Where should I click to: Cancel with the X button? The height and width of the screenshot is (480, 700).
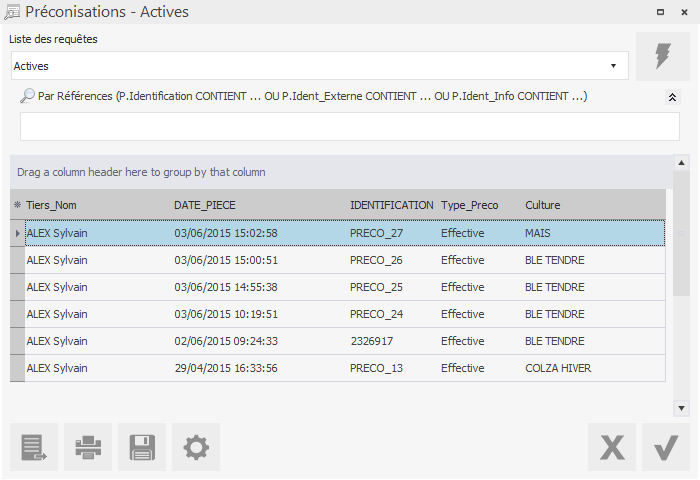click(x=612, y=447)
